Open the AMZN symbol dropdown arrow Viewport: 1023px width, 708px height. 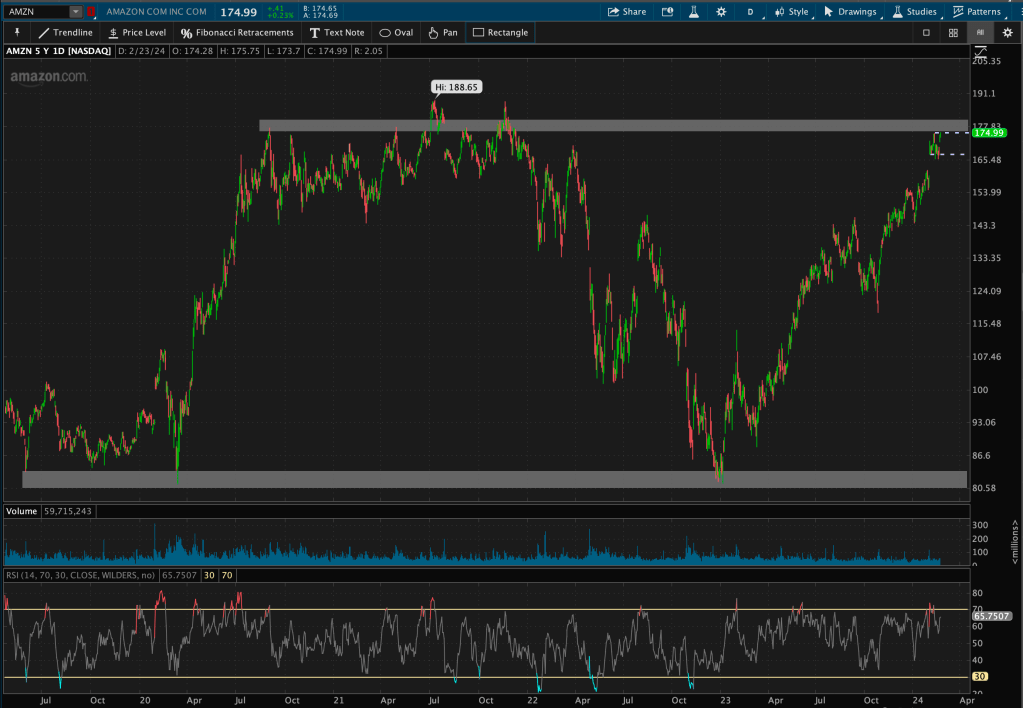click(76, 12)
